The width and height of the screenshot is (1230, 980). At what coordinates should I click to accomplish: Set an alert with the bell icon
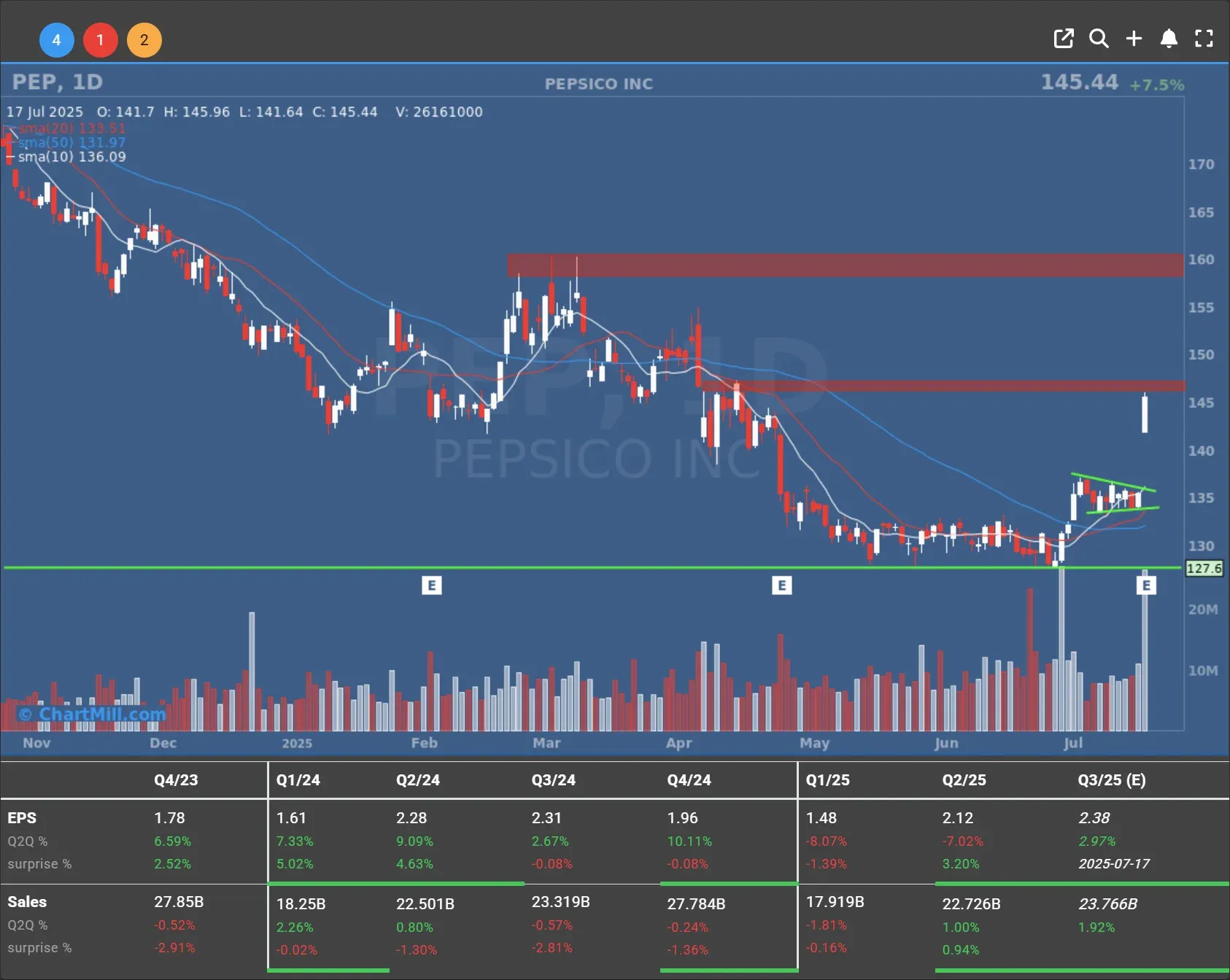1169,39
